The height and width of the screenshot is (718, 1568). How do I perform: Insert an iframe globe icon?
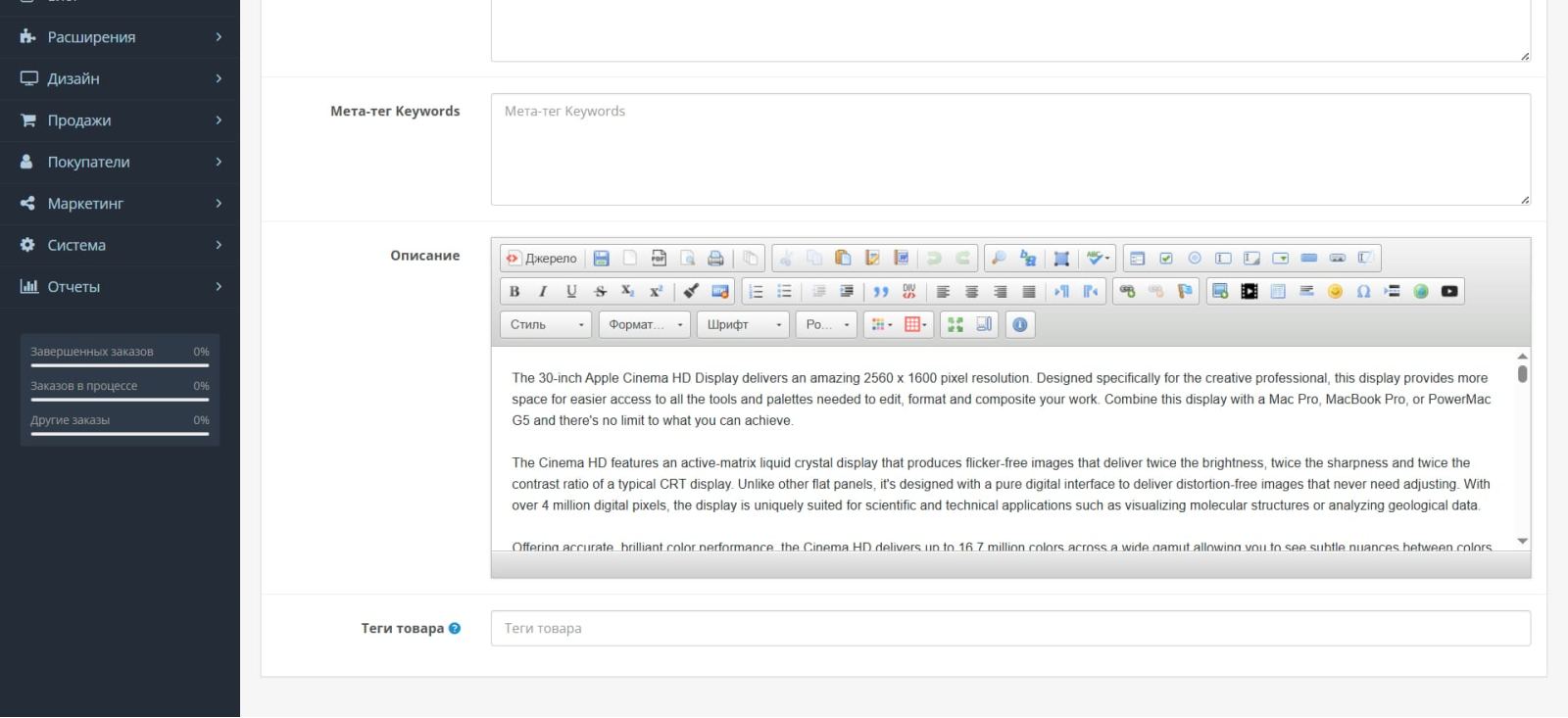1421,292
